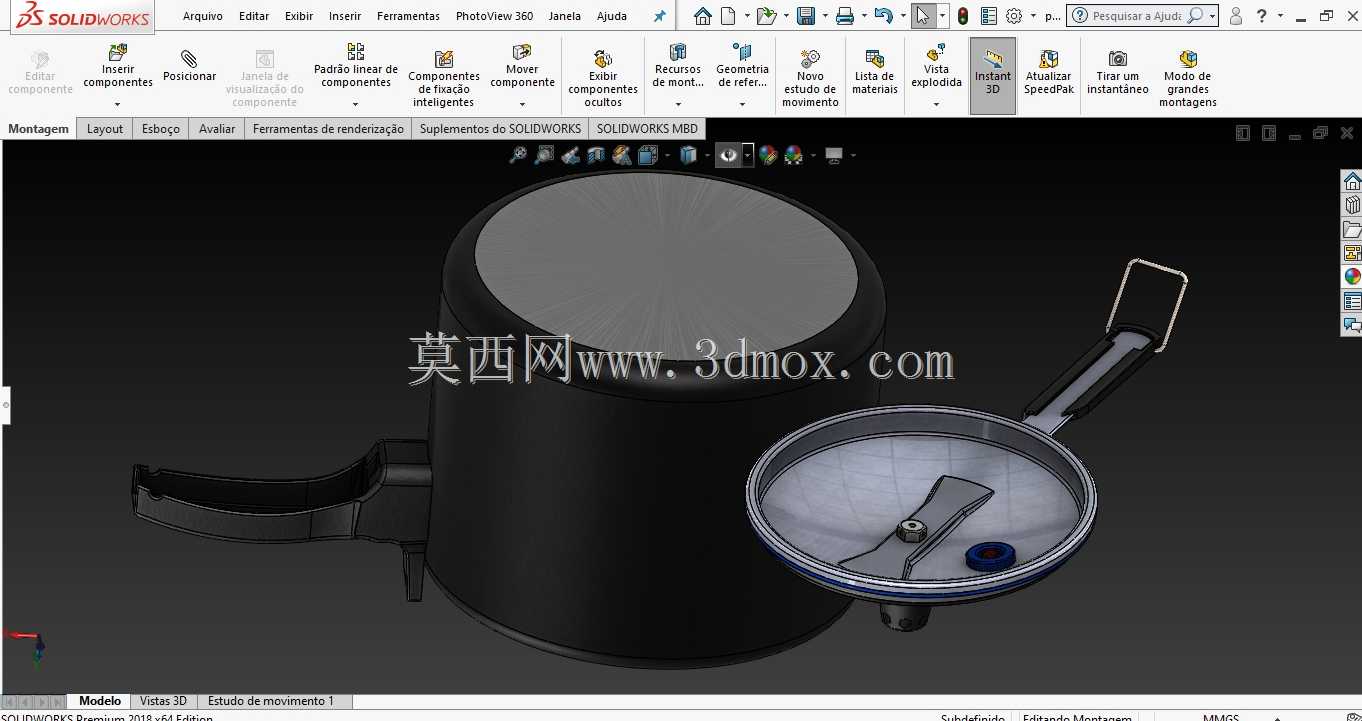This screenshot has width=1362, height=721.
Task: Click Componentes de fixação inteligentes
Action: [x=444, y=78]
